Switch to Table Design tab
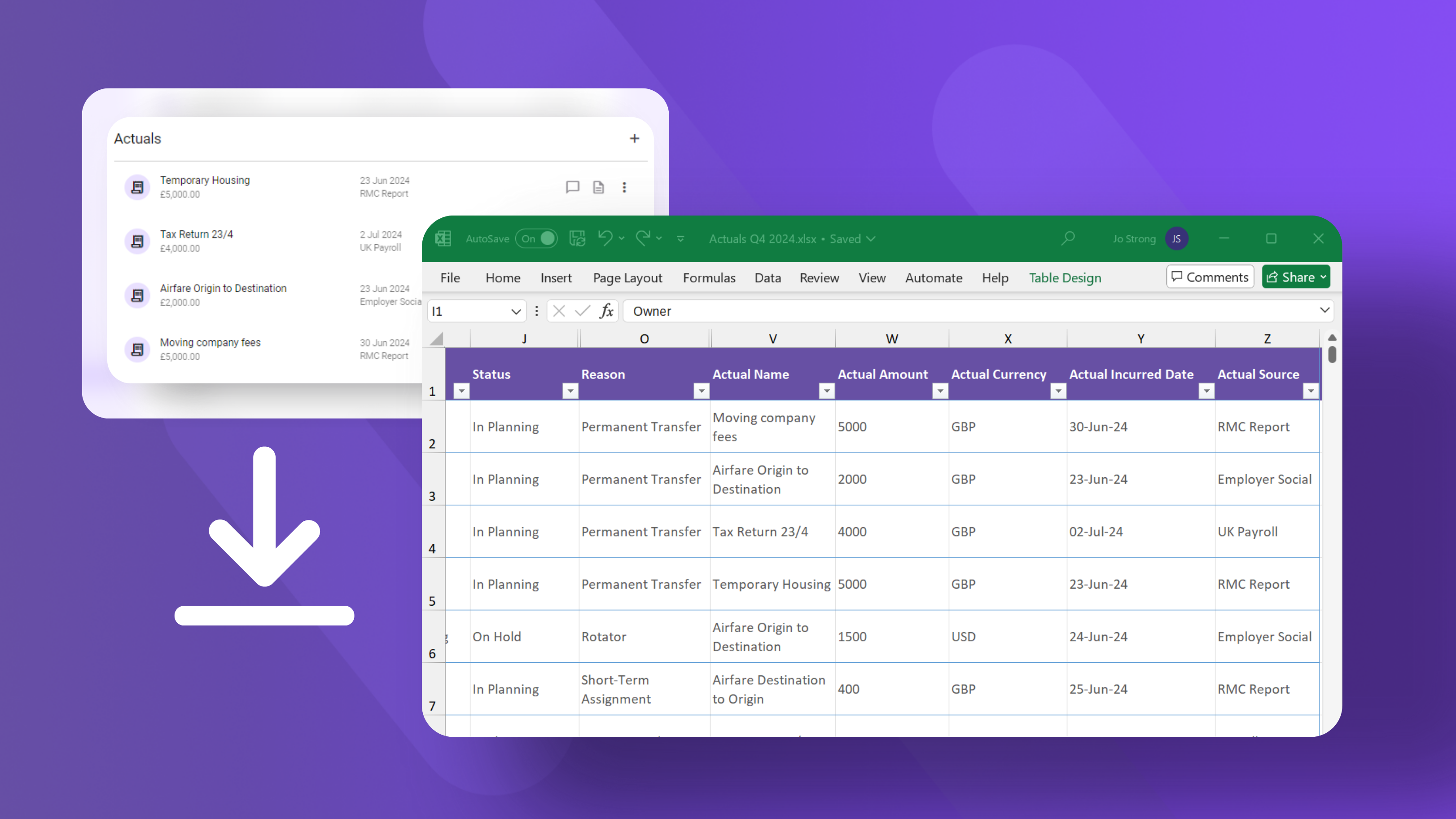 coord(1065,277)
